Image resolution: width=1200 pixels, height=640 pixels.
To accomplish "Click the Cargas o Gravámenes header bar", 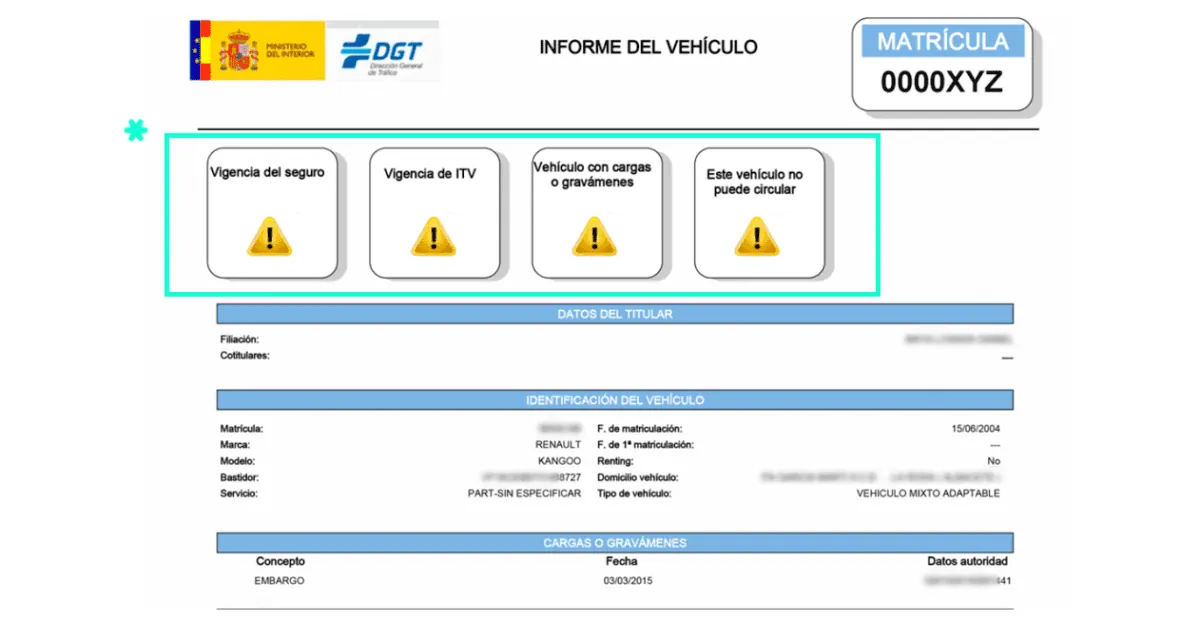I will click(615, 543).
